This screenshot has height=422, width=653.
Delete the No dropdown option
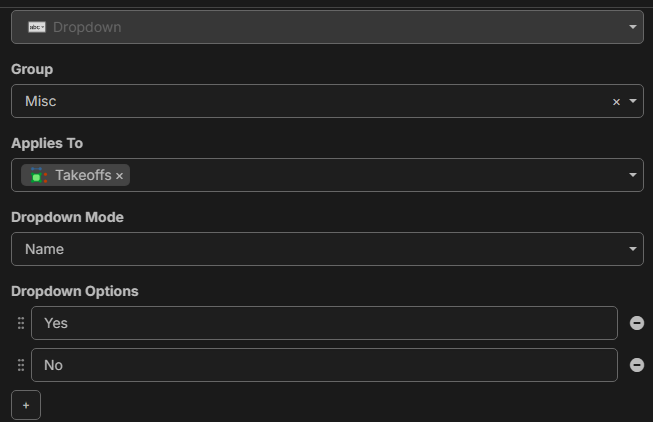pos(637,365)
